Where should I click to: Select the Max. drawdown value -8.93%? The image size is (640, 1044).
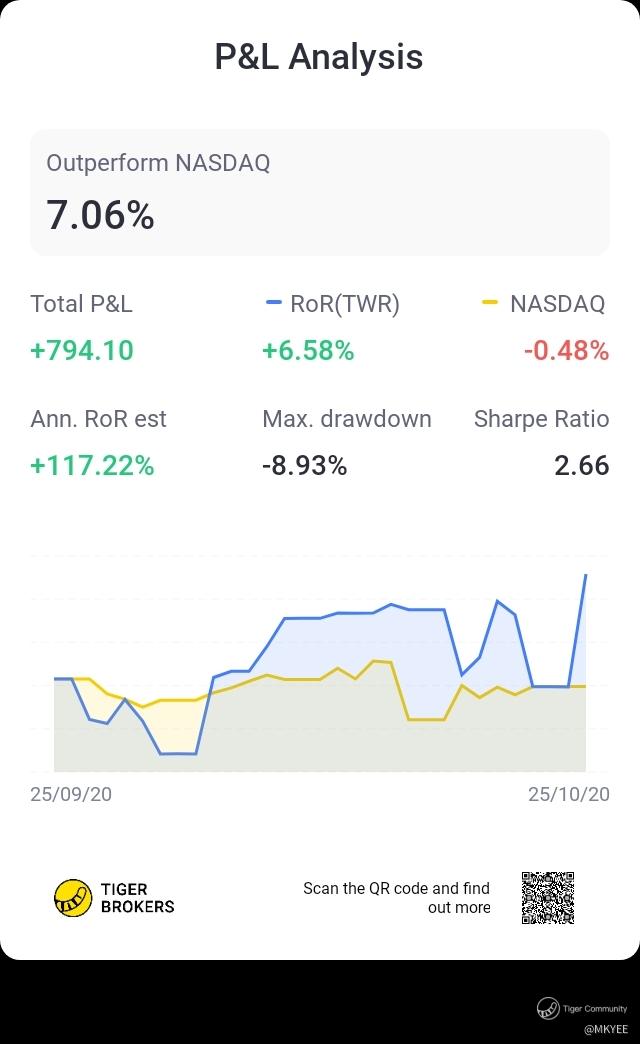[x=305, y=465]
